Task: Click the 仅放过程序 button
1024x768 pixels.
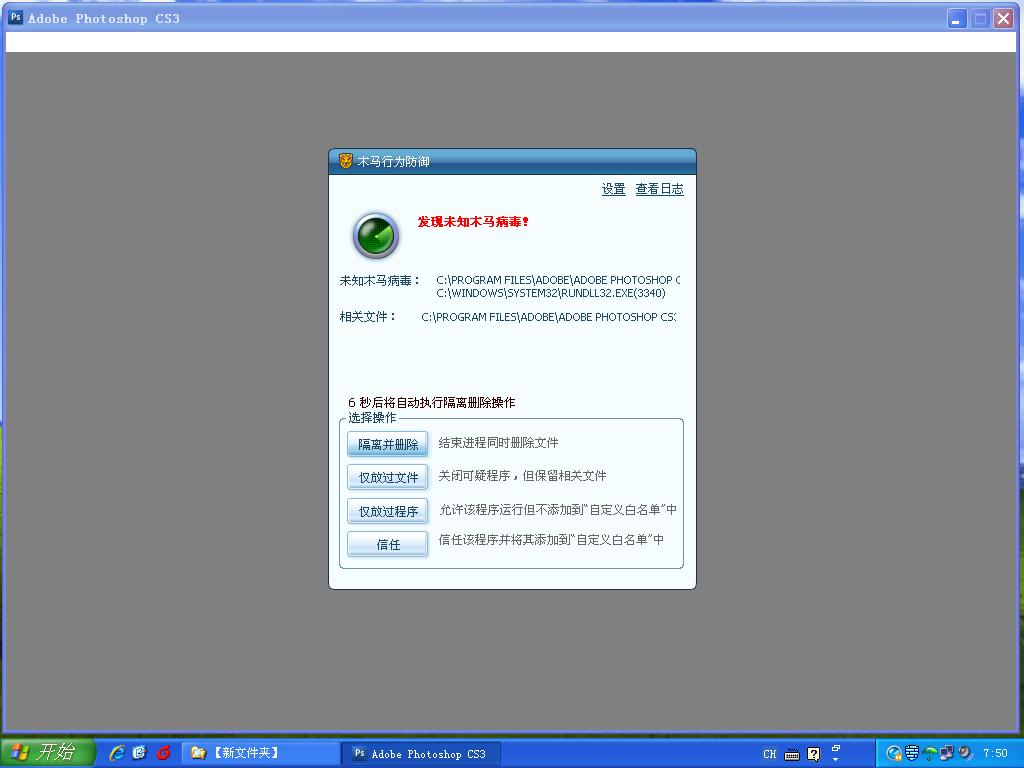Action: click(387, 511)
